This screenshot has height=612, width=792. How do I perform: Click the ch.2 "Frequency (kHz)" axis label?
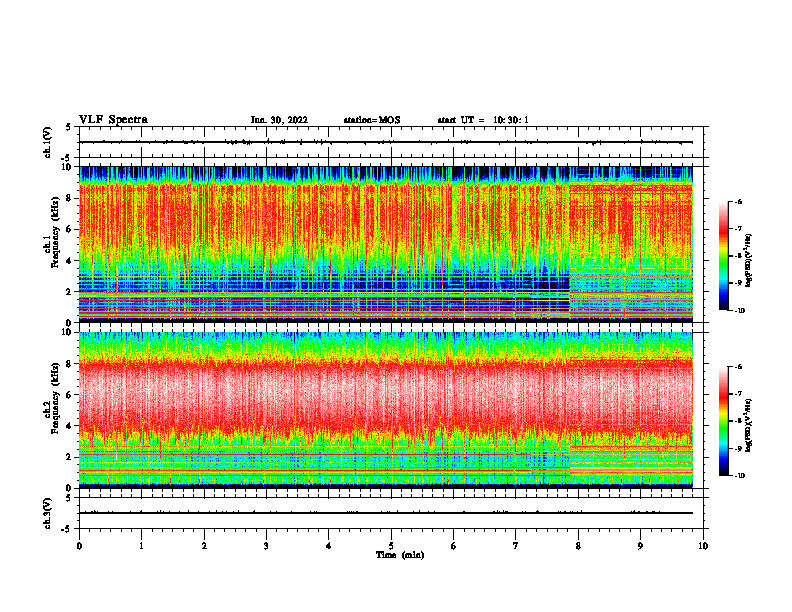tap(55, 398)
